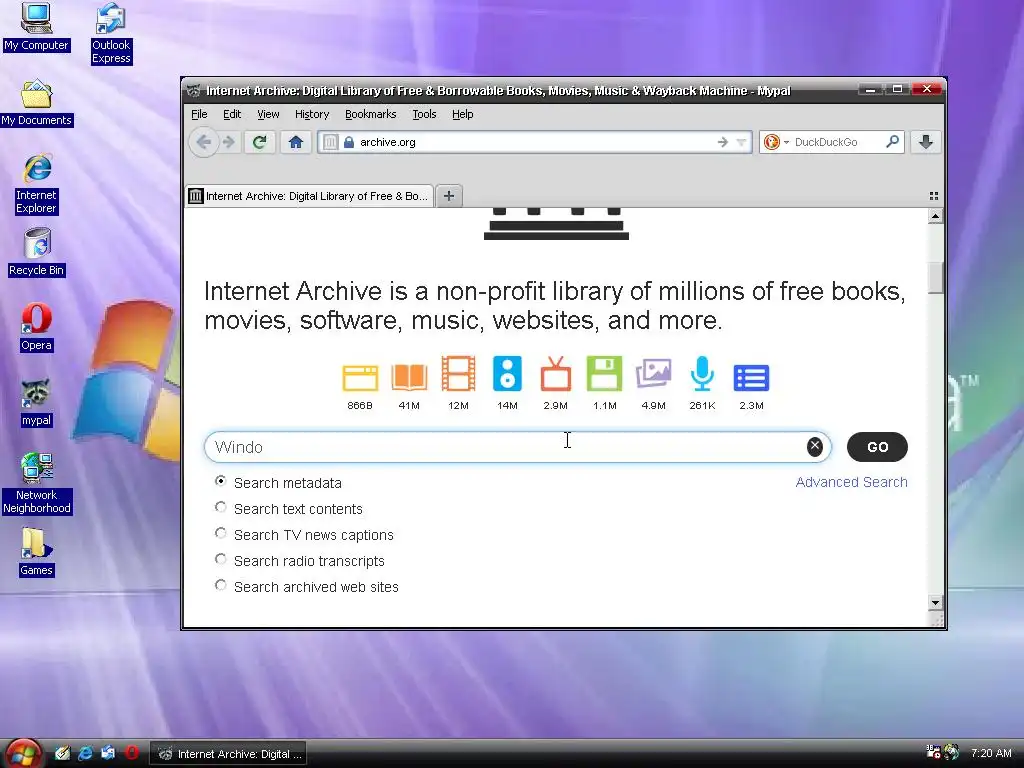Image resolution: width=1024 pixels, height=768 pixels.
Task: Click the page scrollbar down arrow
Action: (935, 603)
